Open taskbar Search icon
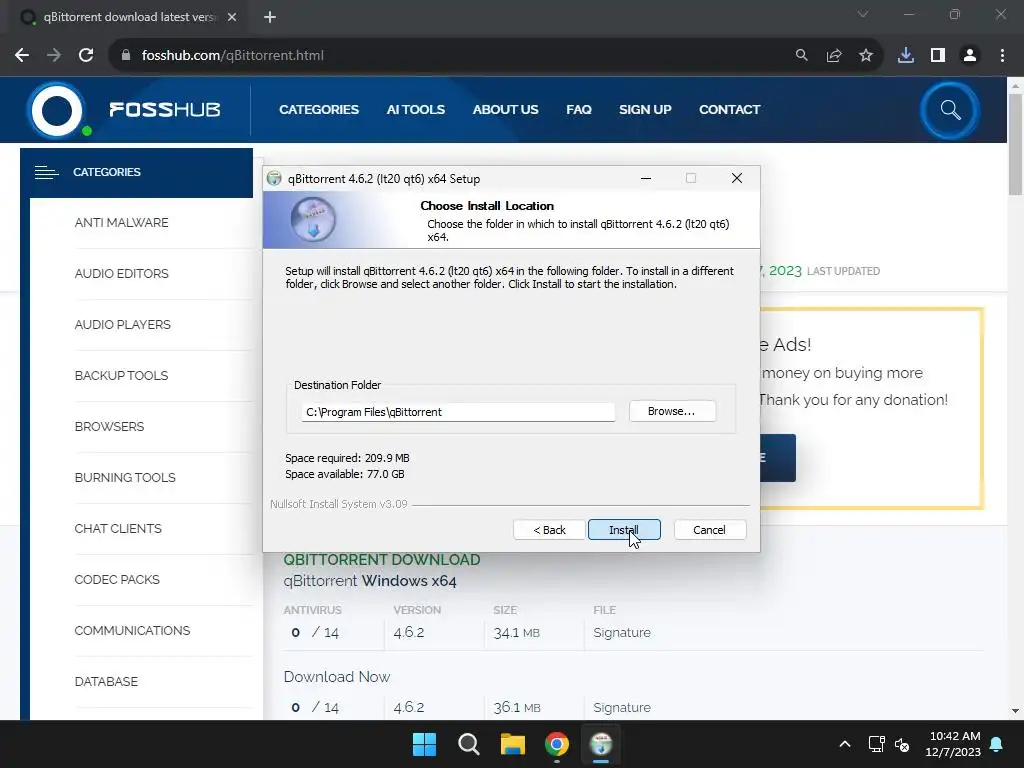Screen dimensions: 1024x768 pos(469,744)
